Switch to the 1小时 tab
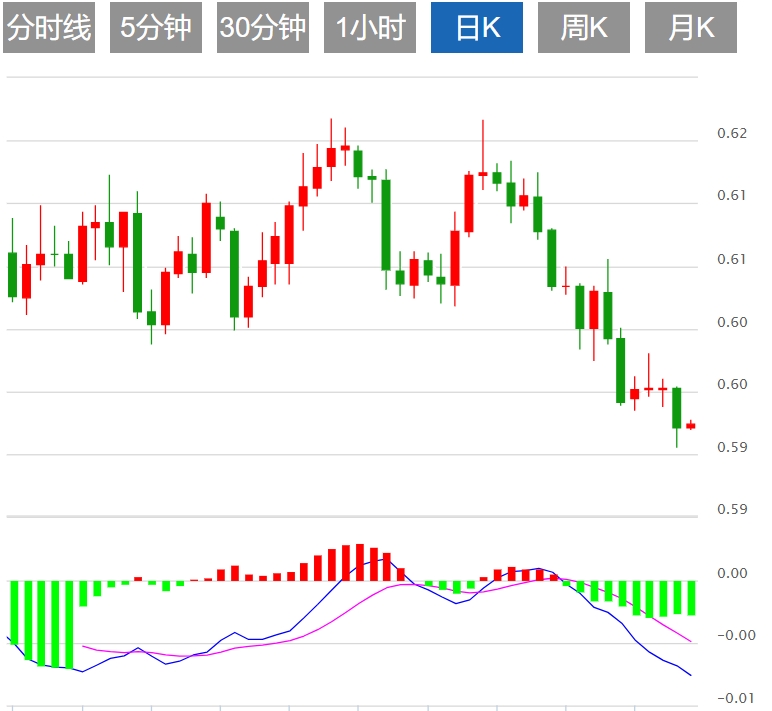The image size is (772, 711). point(370,28)
